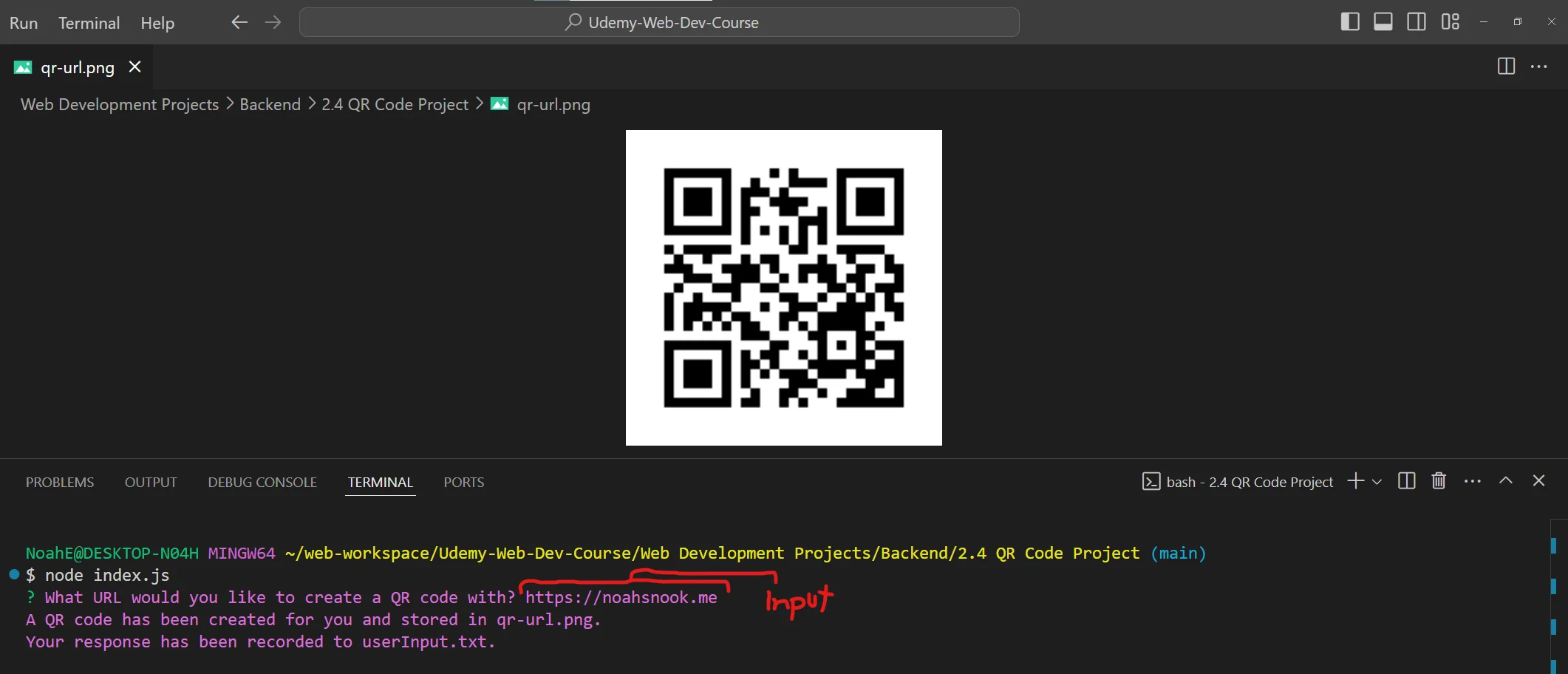Restore down the VS Code window

(x=1517, y=21)
